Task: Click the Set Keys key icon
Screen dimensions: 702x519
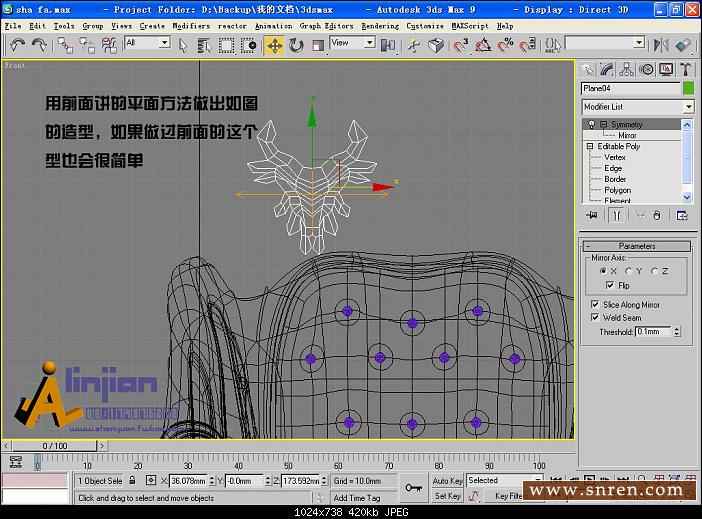Action: pos(413,487)
